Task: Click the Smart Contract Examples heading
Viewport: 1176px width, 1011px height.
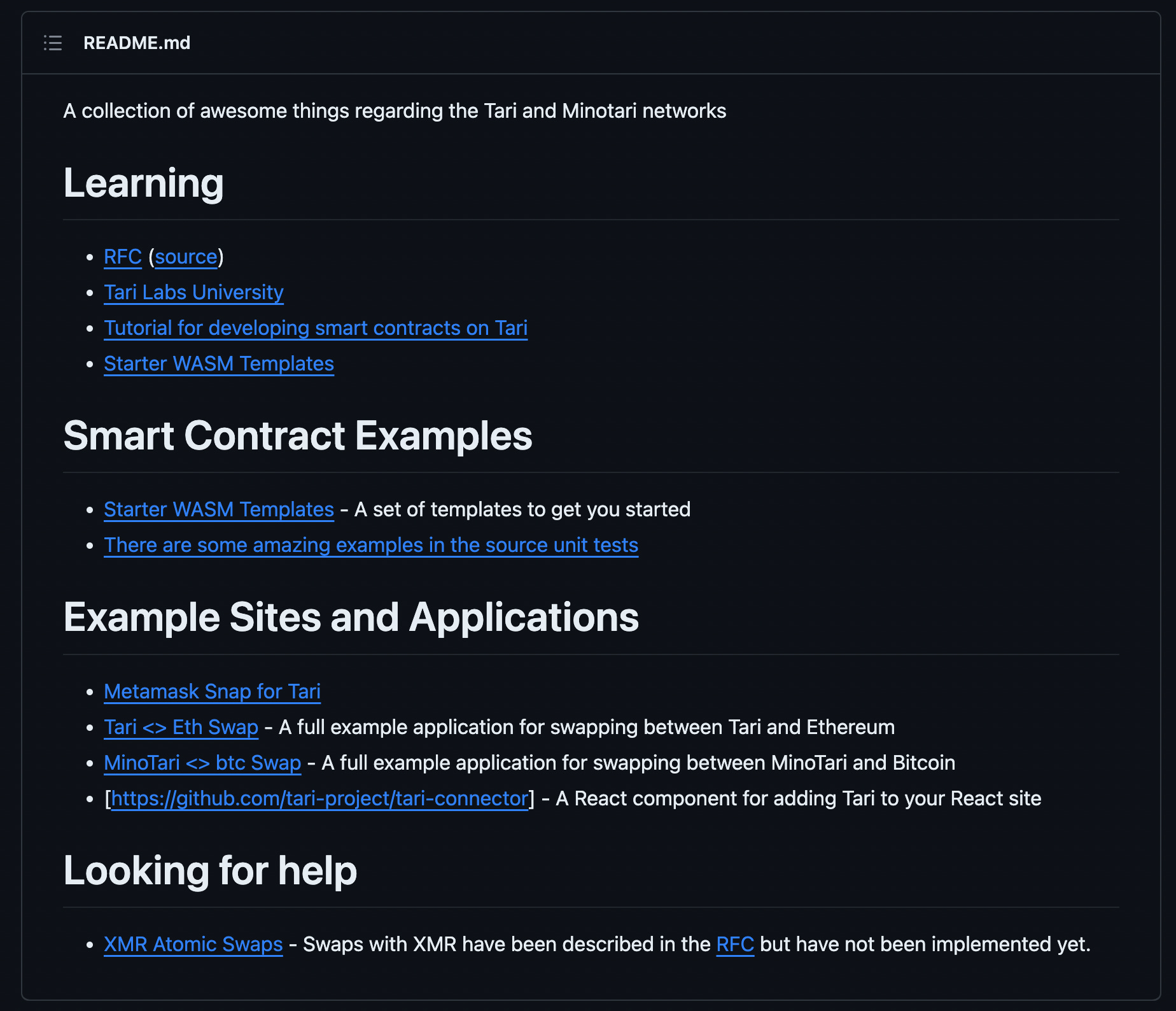Action: [x=298, y=436]
